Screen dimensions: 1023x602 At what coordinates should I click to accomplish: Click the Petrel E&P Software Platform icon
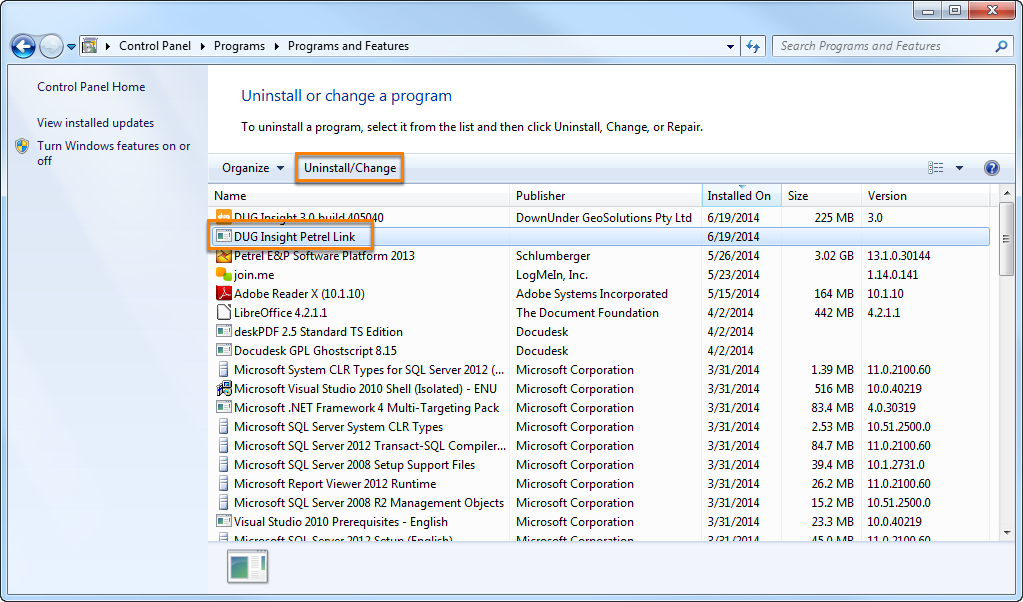point(224,255)
